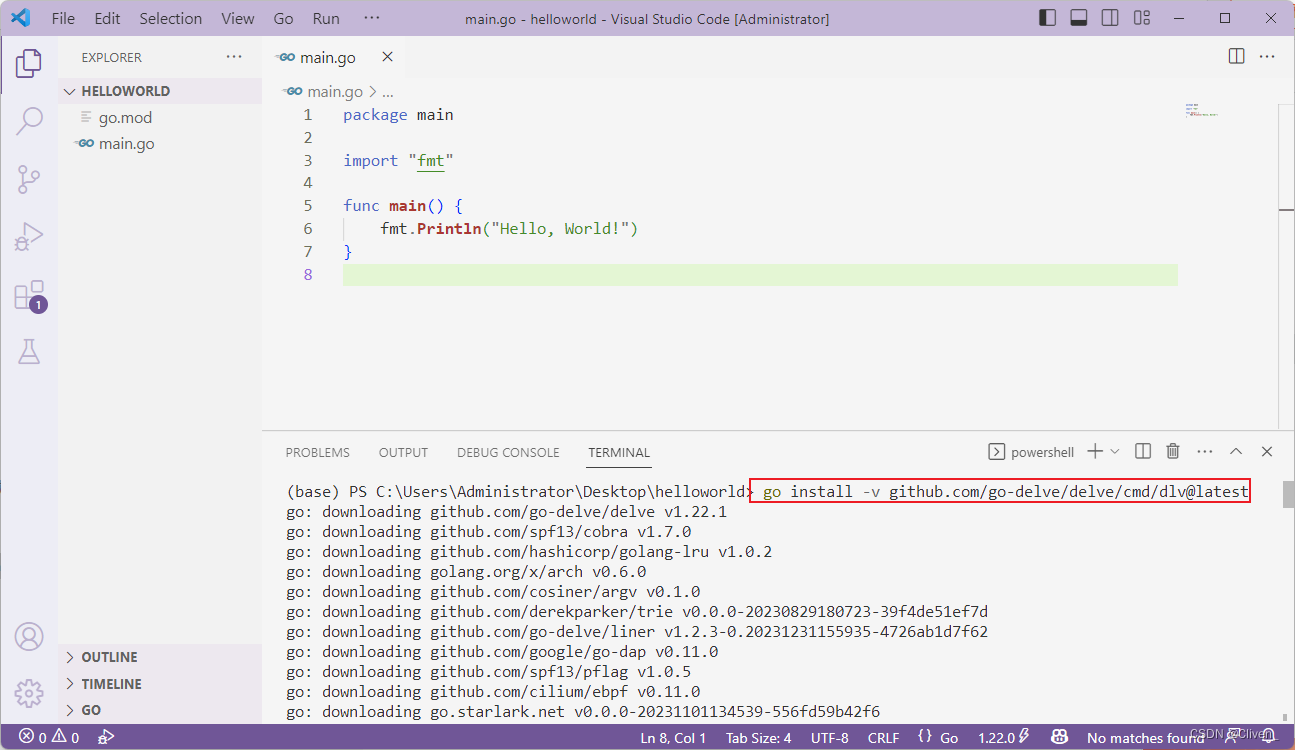Click main.go in the breadcrumb bar

point(335,91)
